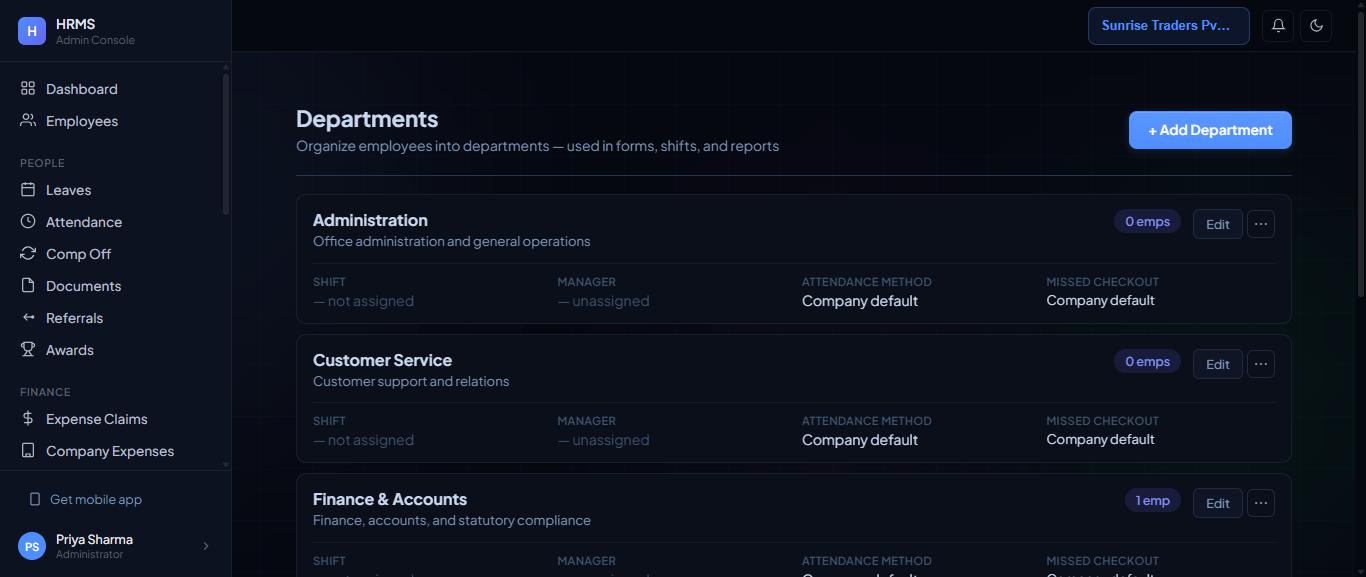Click the Get mobile app phone icon
This screenshot has height=577, width=1366.
(x=35, y=499)
